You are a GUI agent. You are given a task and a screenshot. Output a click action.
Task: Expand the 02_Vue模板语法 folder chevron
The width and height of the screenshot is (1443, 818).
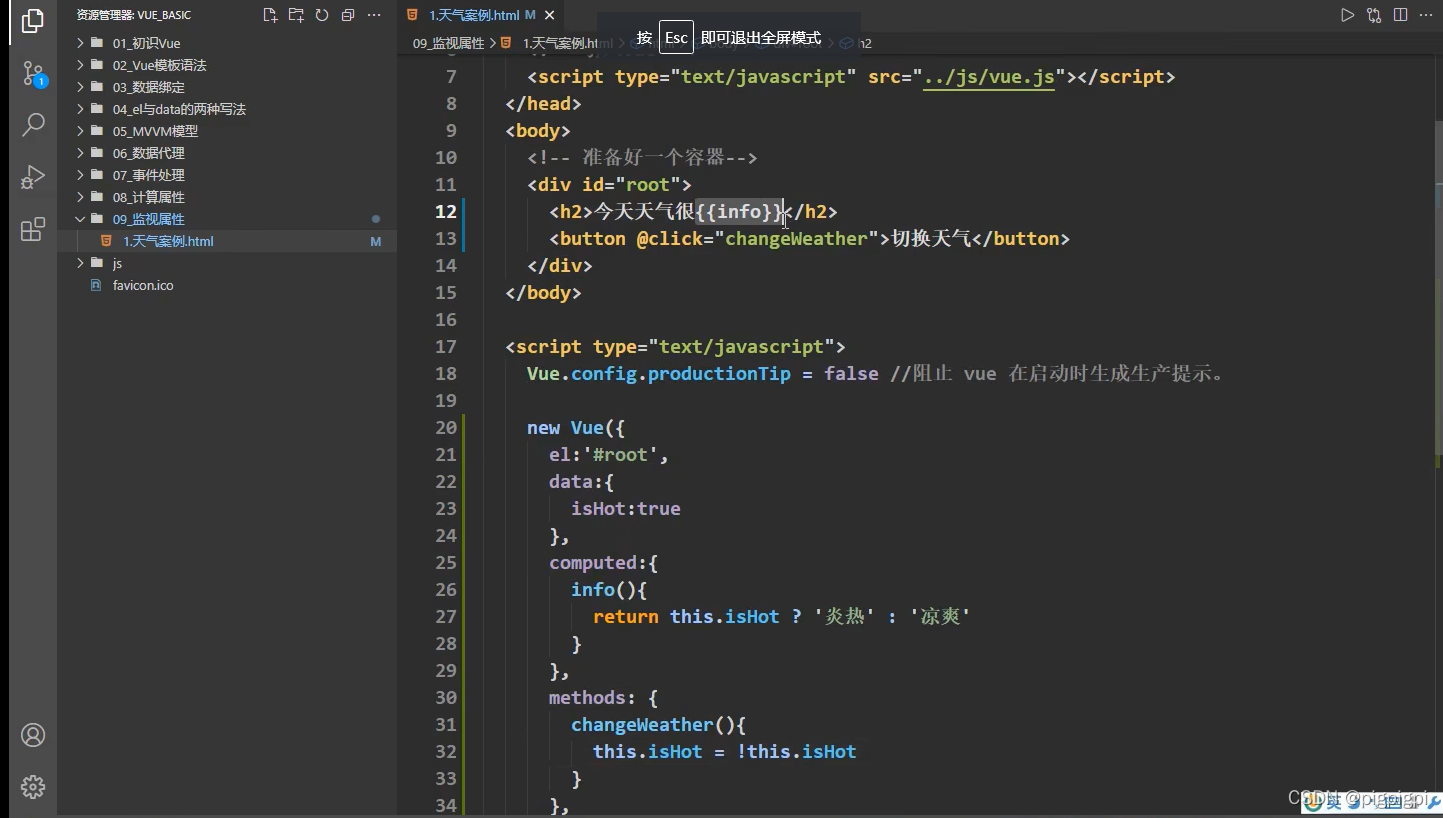click(81, 65)
